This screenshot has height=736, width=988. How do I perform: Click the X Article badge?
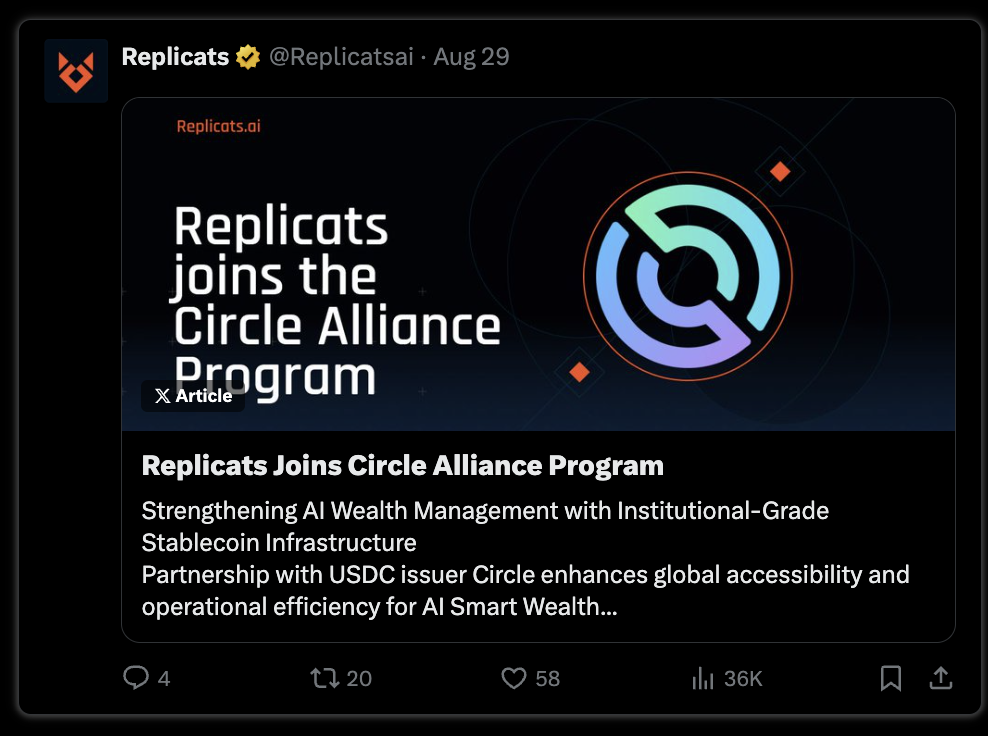point(193,396)
